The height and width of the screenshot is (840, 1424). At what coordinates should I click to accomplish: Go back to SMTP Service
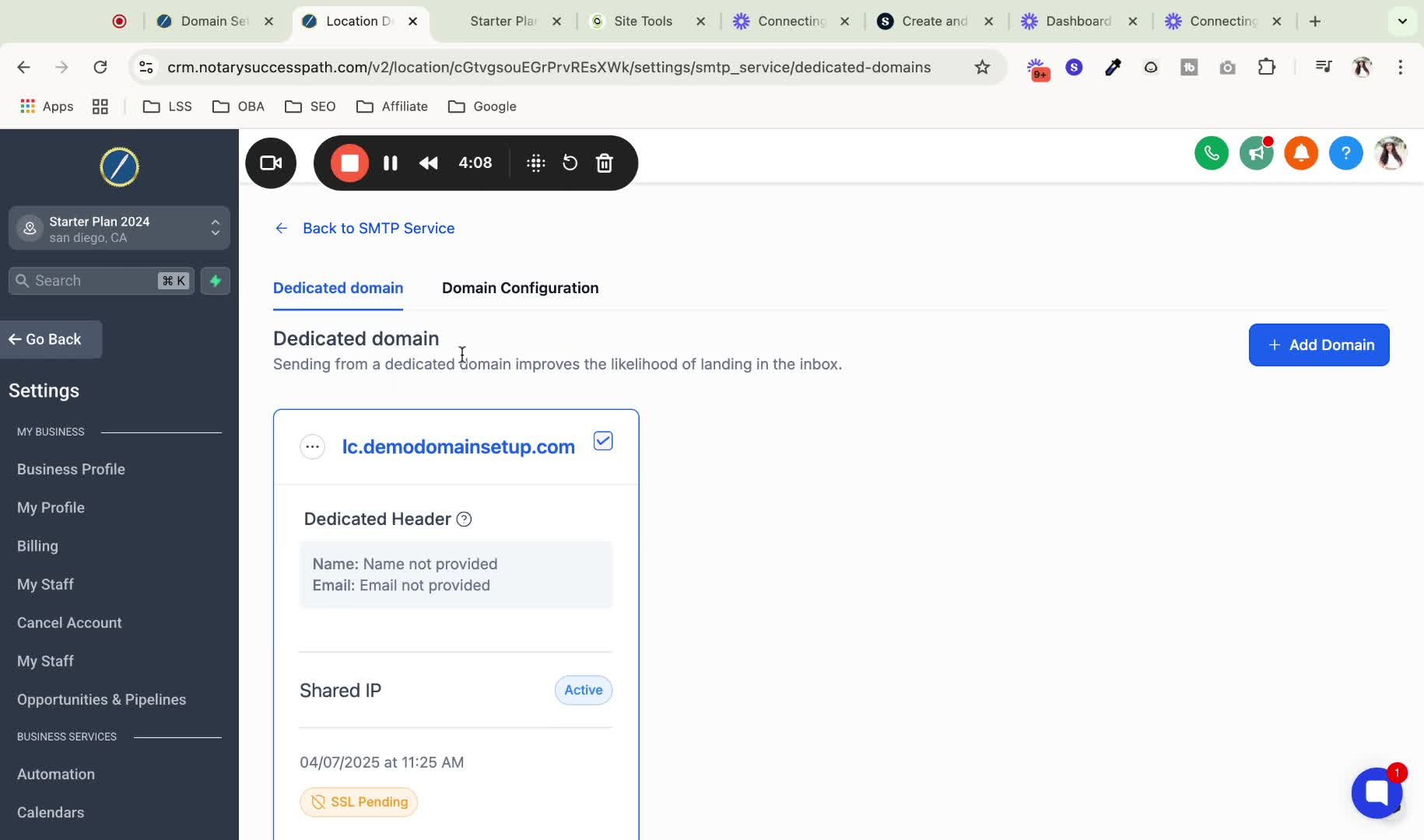(365, 228)
